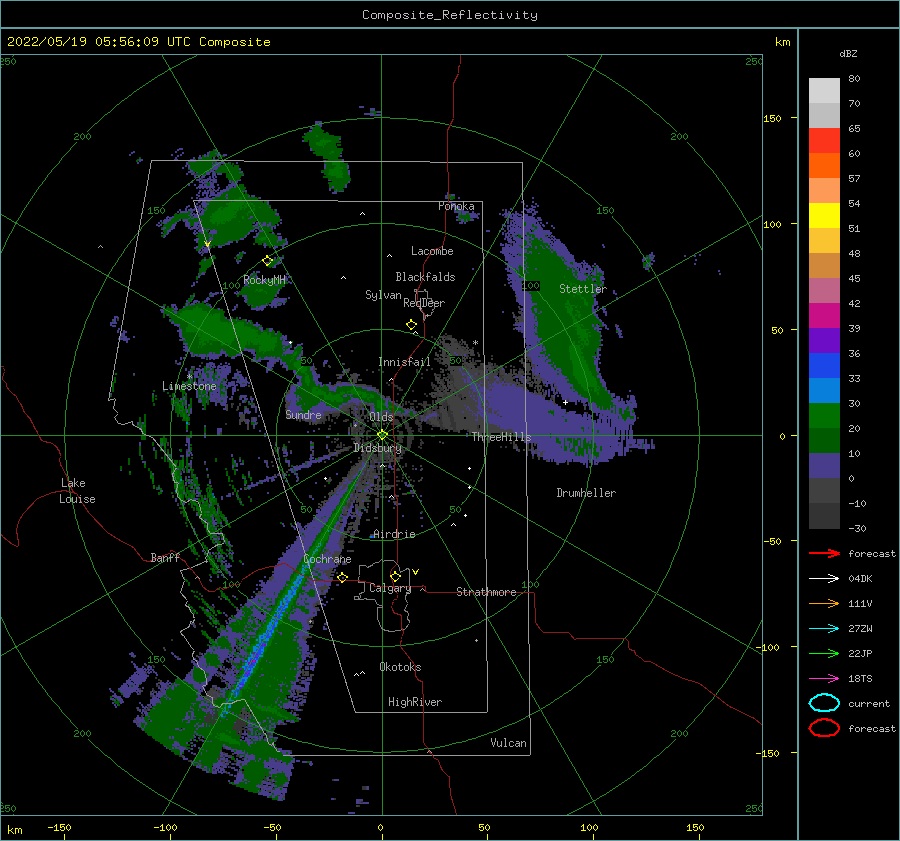Click the Airdrie town label
Screen dimensions: 900x841
394,534
